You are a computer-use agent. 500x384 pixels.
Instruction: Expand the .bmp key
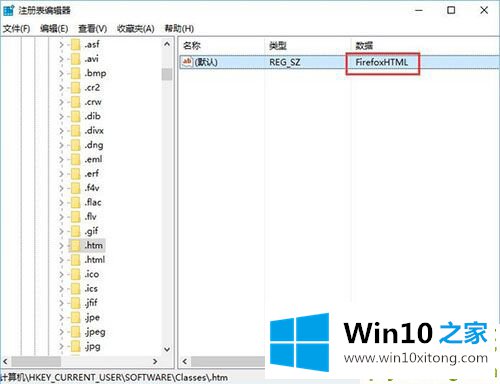(x=61, y=73)
